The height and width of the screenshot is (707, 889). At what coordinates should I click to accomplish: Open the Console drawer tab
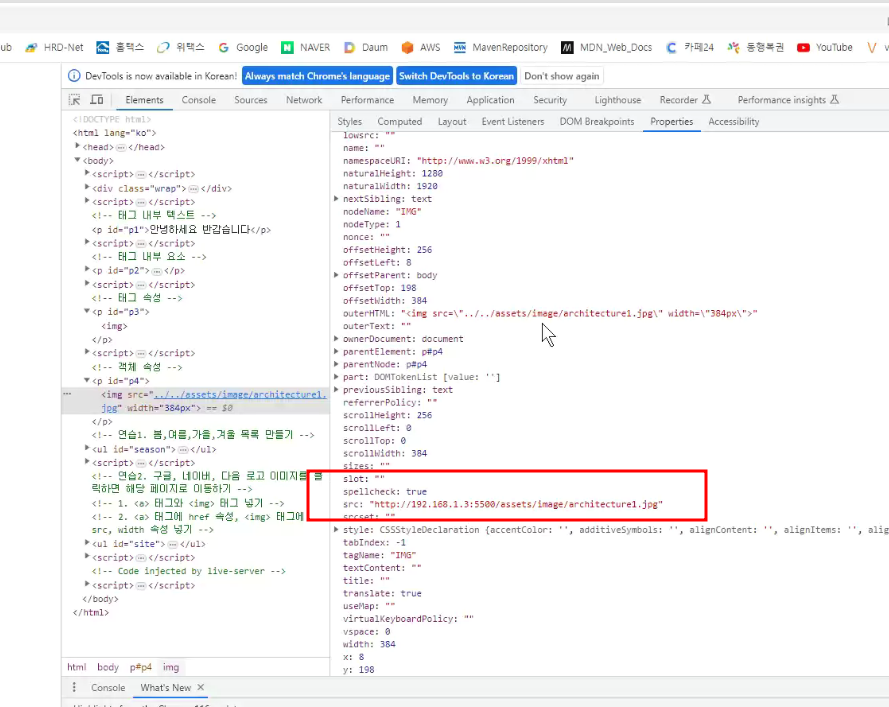(108, 687)
